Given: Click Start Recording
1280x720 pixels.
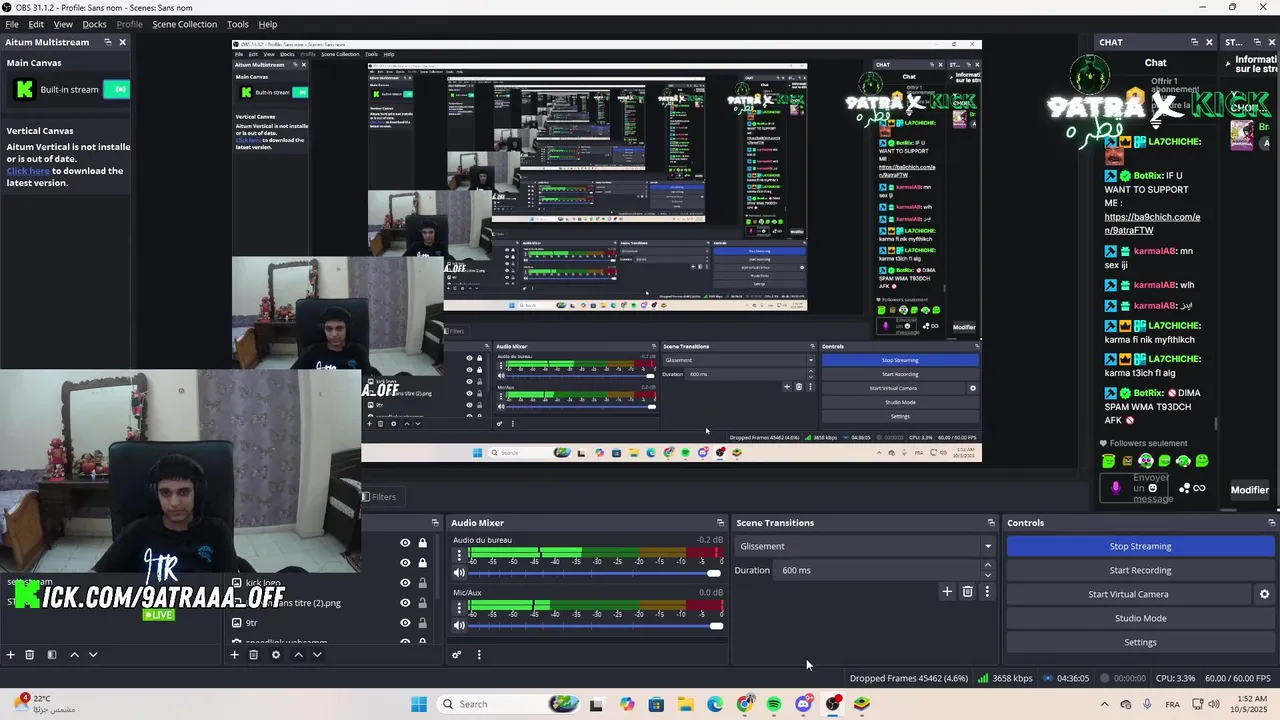Looking at the screenshot, I should (x=1140, y=570).
